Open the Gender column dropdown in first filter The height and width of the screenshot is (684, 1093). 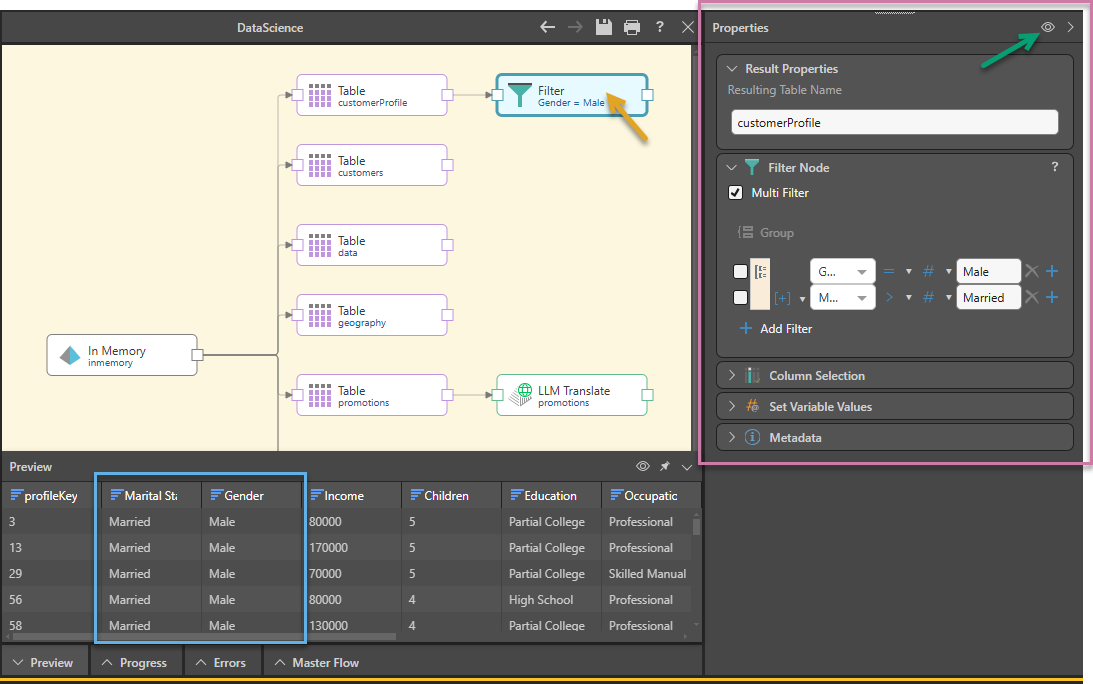[841, 271]
